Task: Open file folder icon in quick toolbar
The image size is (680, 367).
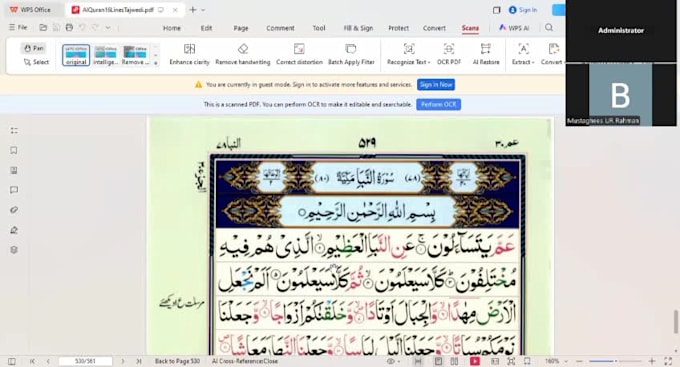Action: coord(43,27)
